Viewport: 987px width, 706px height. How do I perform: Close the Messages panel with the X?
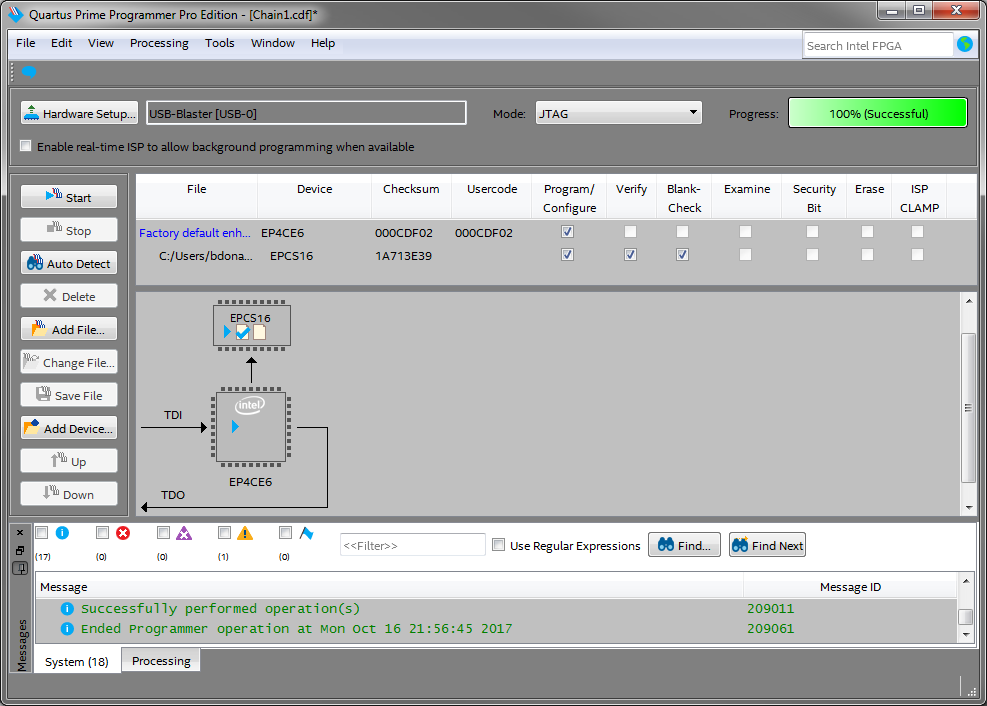20,532
